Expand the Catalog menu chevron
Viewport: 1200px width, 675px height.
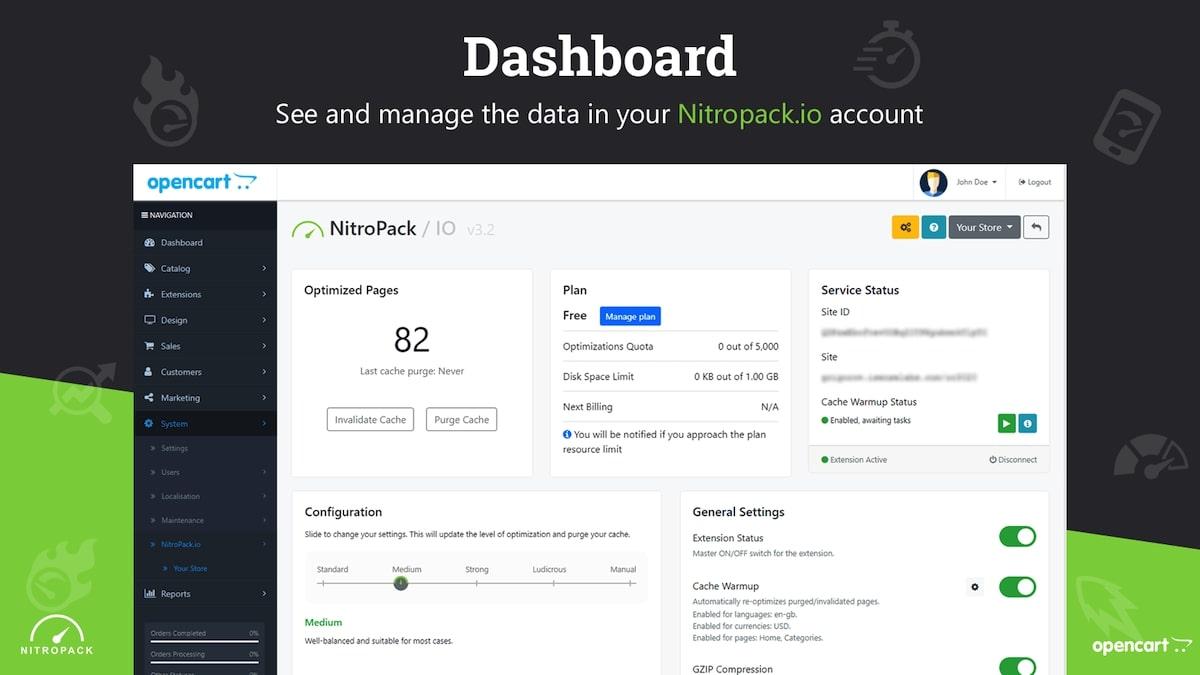[264, 268]
